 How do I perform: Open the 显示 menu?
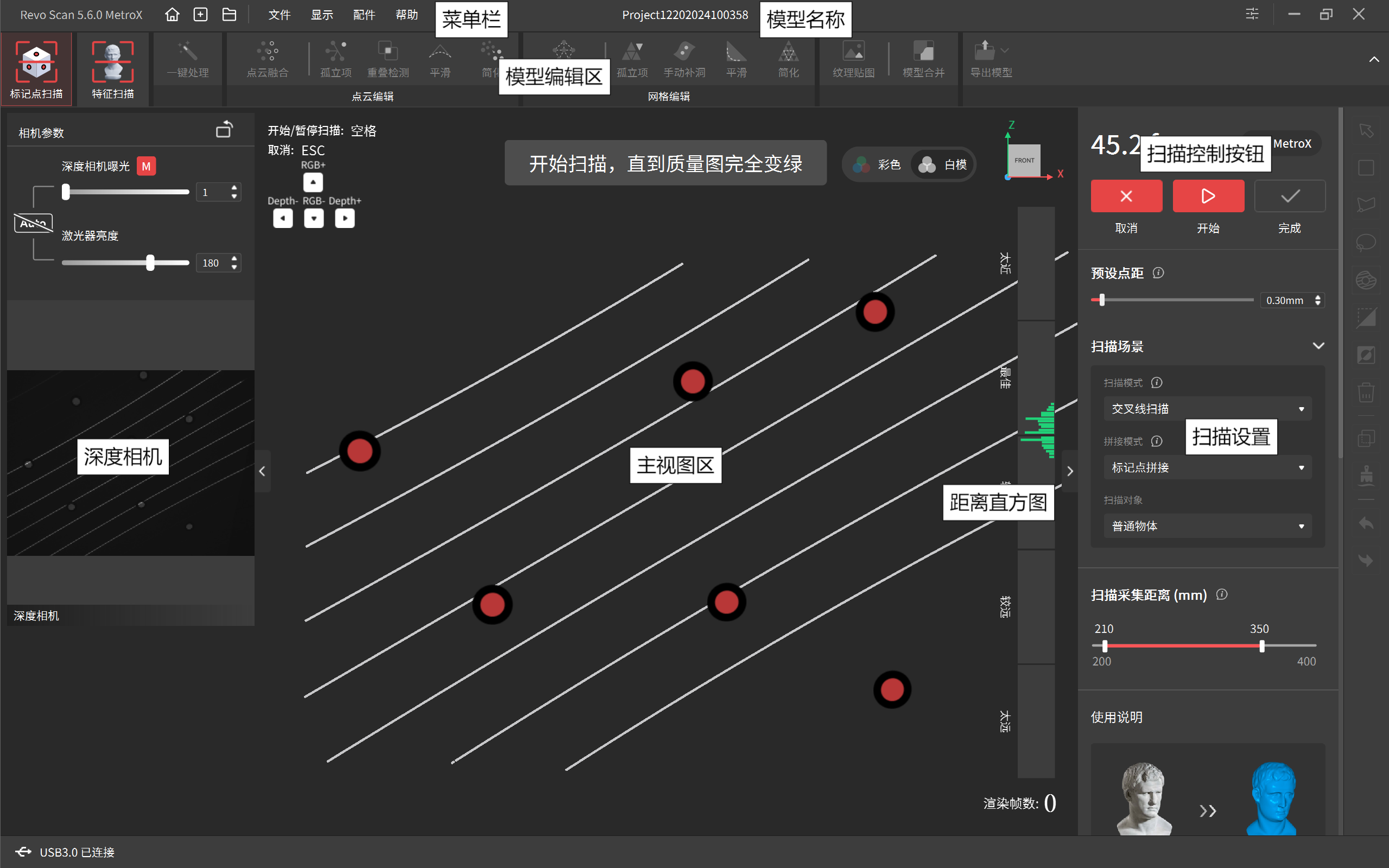322,14
